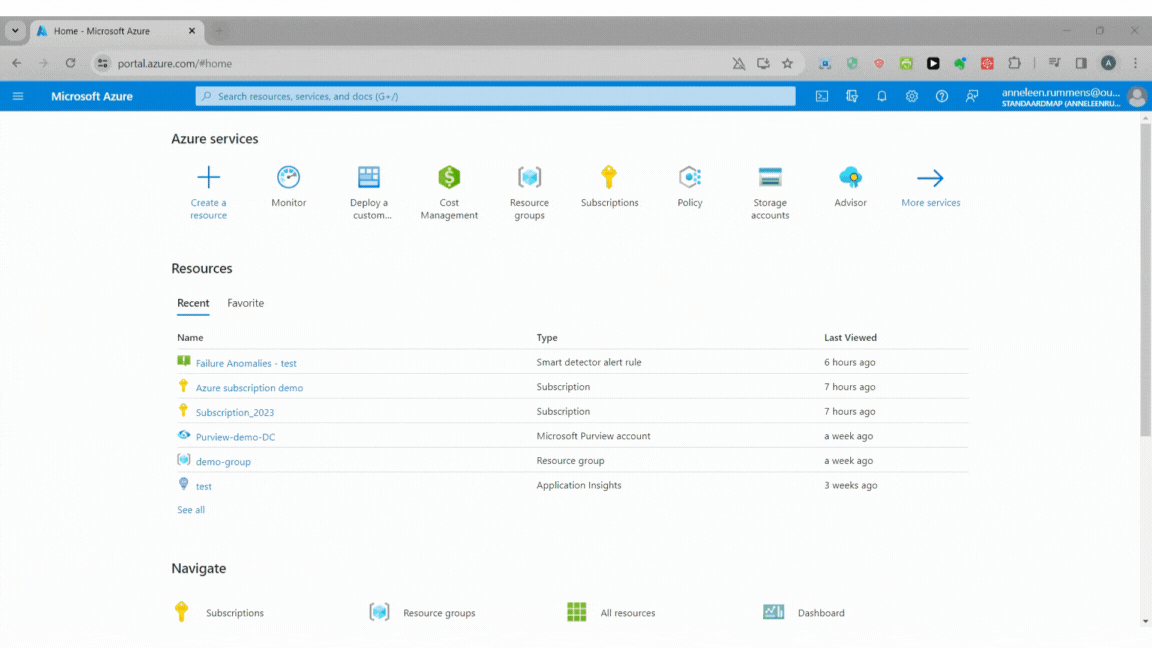The image size is (1152, 648).
Task: Open Resource groups in Azure services
Action: pyautogui.click(x=529, y=192)
